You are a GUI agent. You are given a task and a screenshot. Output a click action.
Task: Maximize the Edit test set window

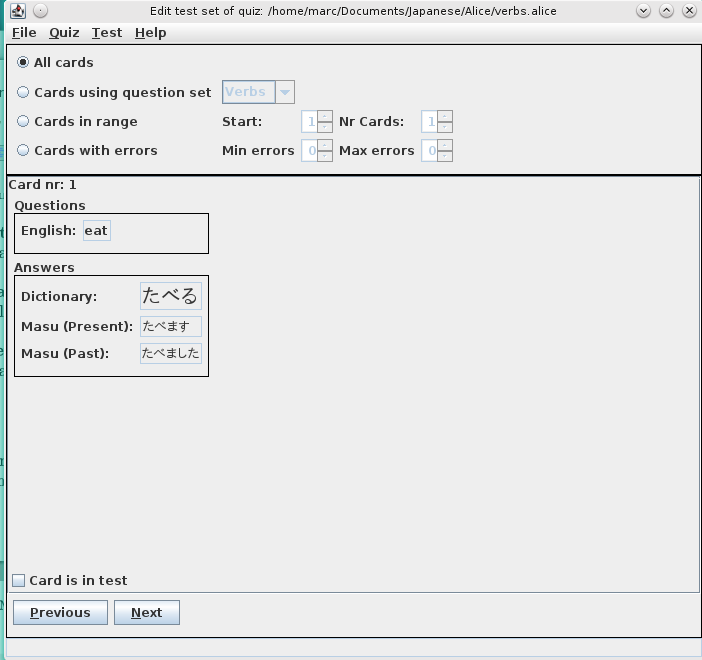(666, 10)
